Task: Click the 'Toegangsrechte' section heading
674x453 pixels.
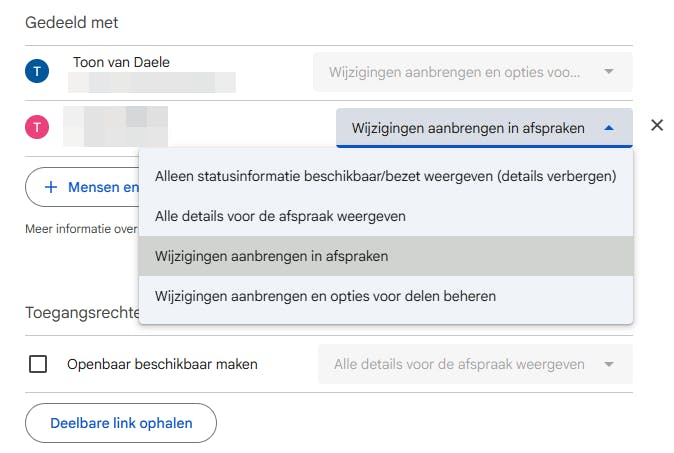Action: tap(80, 313)
